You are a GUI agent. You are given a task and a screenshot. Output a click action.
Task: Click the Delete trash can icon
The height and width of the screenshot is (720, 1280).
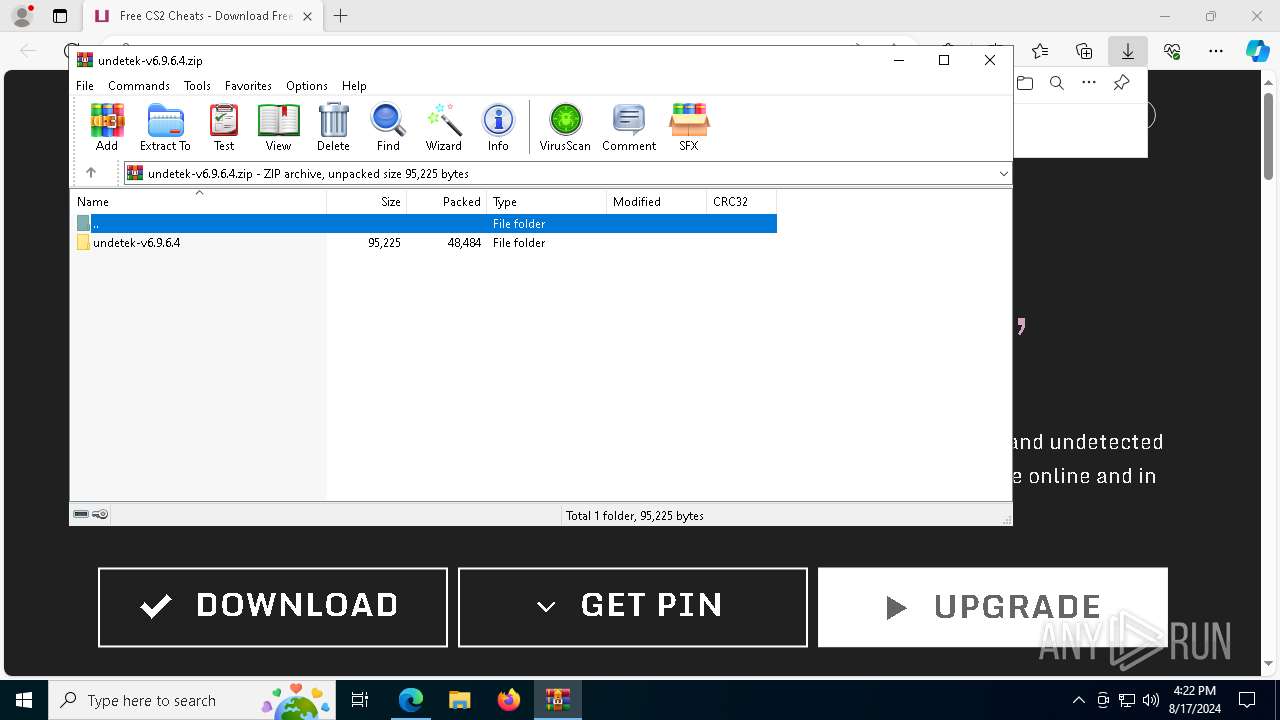[x=333, y=127]
